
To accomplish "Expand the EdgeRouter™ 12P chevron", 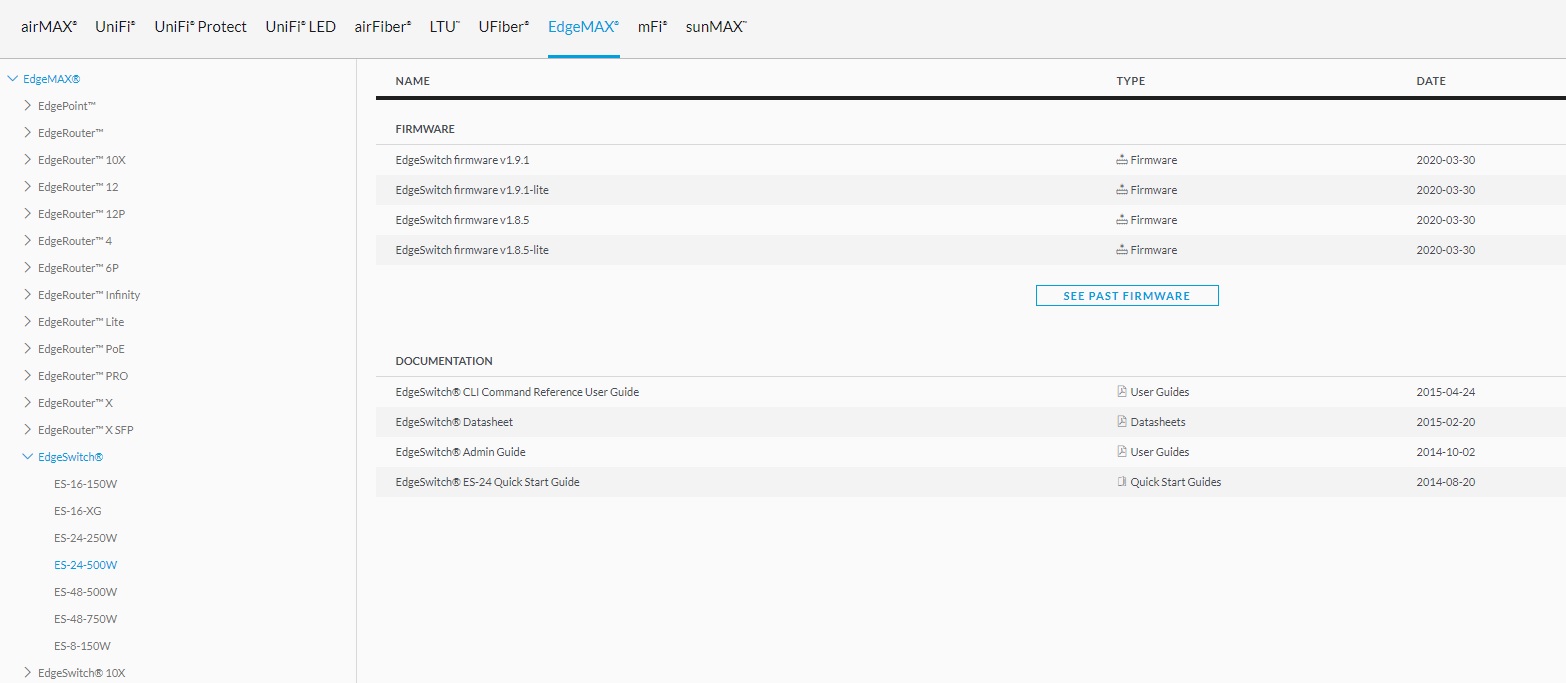I will (x=28, y=213).
